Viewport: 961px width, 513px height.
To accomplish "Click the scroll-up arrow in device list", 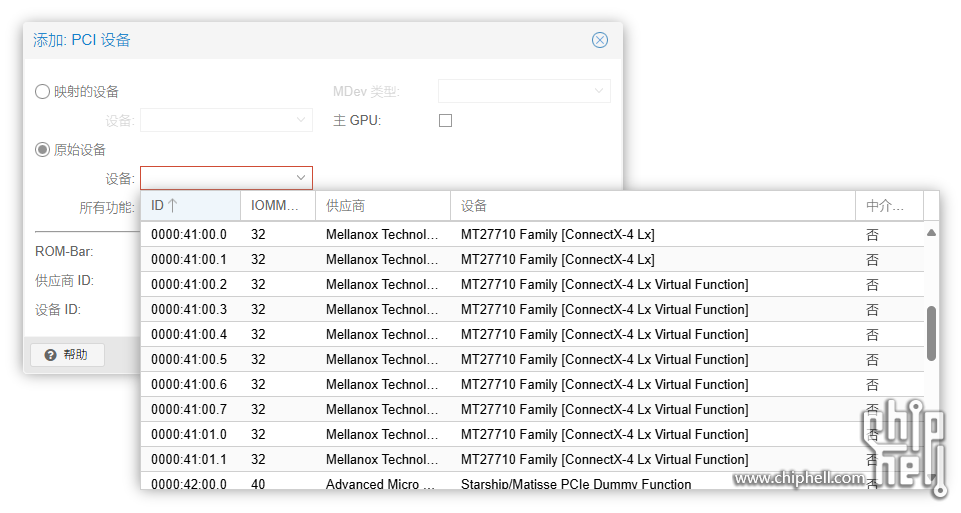I will (x=931, y=232).
